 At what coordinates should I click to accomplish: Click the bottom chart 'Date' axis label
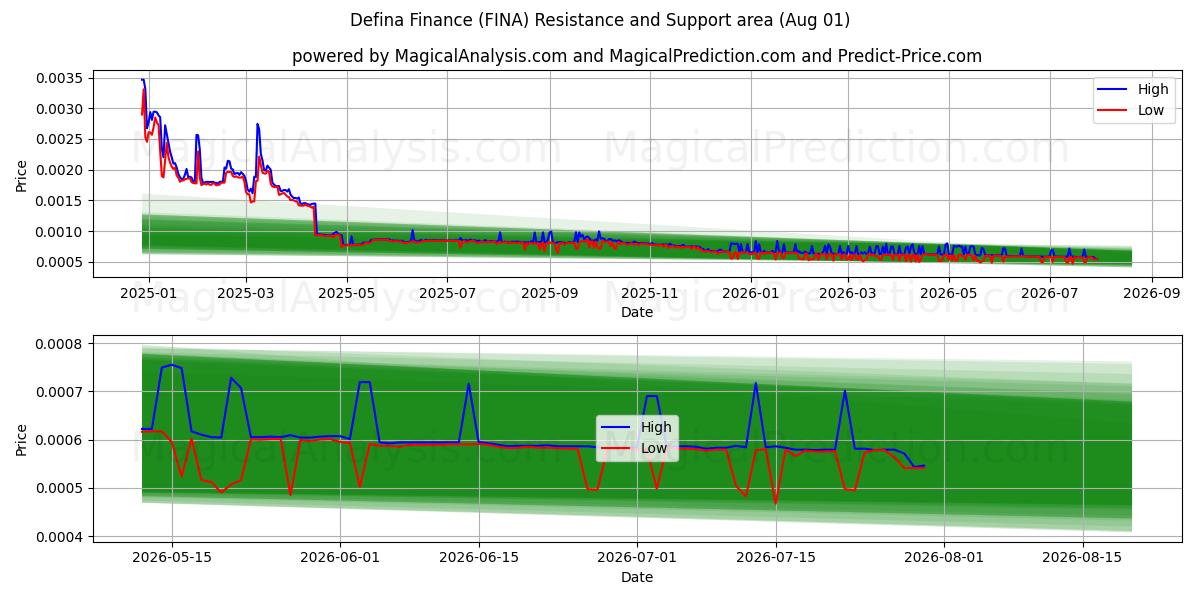(x=637, y=577)
